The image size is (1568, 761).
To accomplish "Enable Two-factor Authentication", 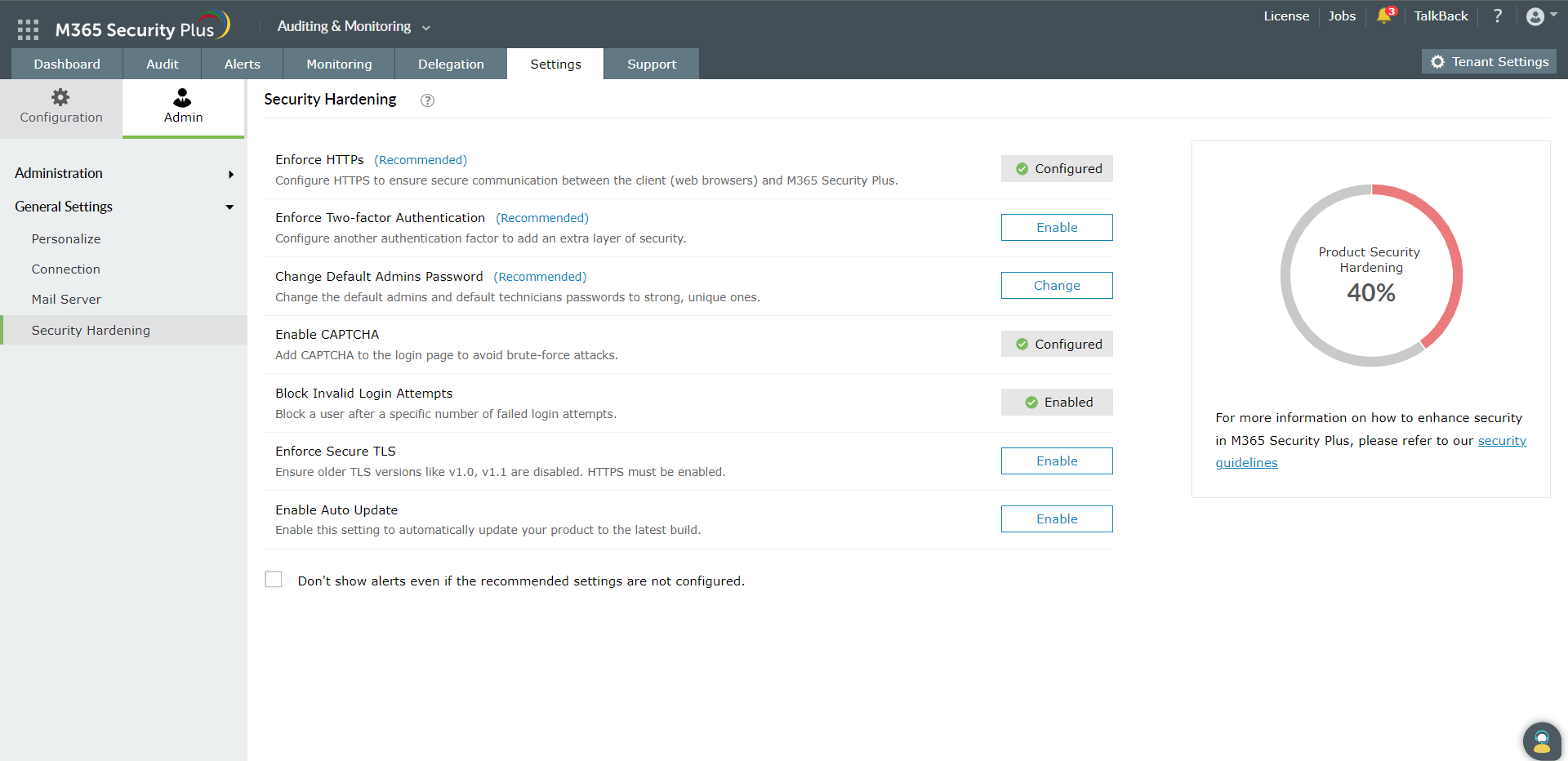I will pyautogui.click(x=1057, y=228).
